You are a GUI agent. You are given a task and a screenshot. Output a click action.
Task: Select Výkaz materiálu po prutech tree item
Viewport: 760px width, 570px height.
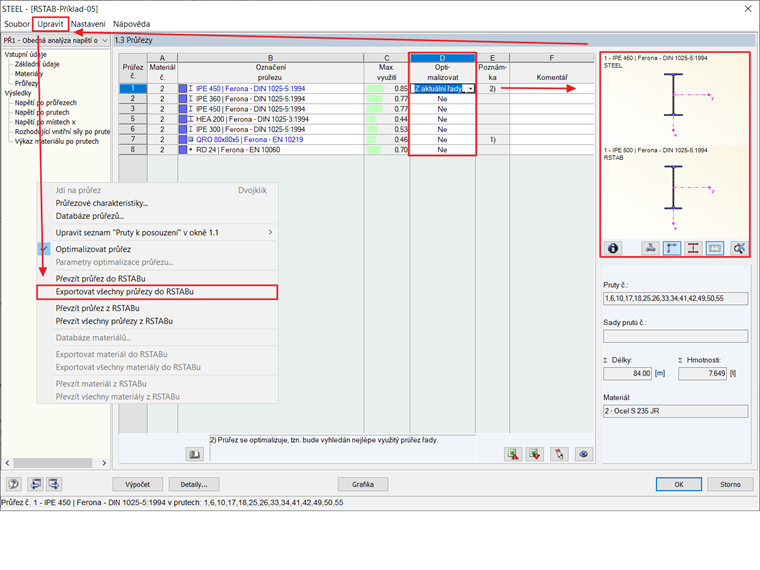[56, 142]
